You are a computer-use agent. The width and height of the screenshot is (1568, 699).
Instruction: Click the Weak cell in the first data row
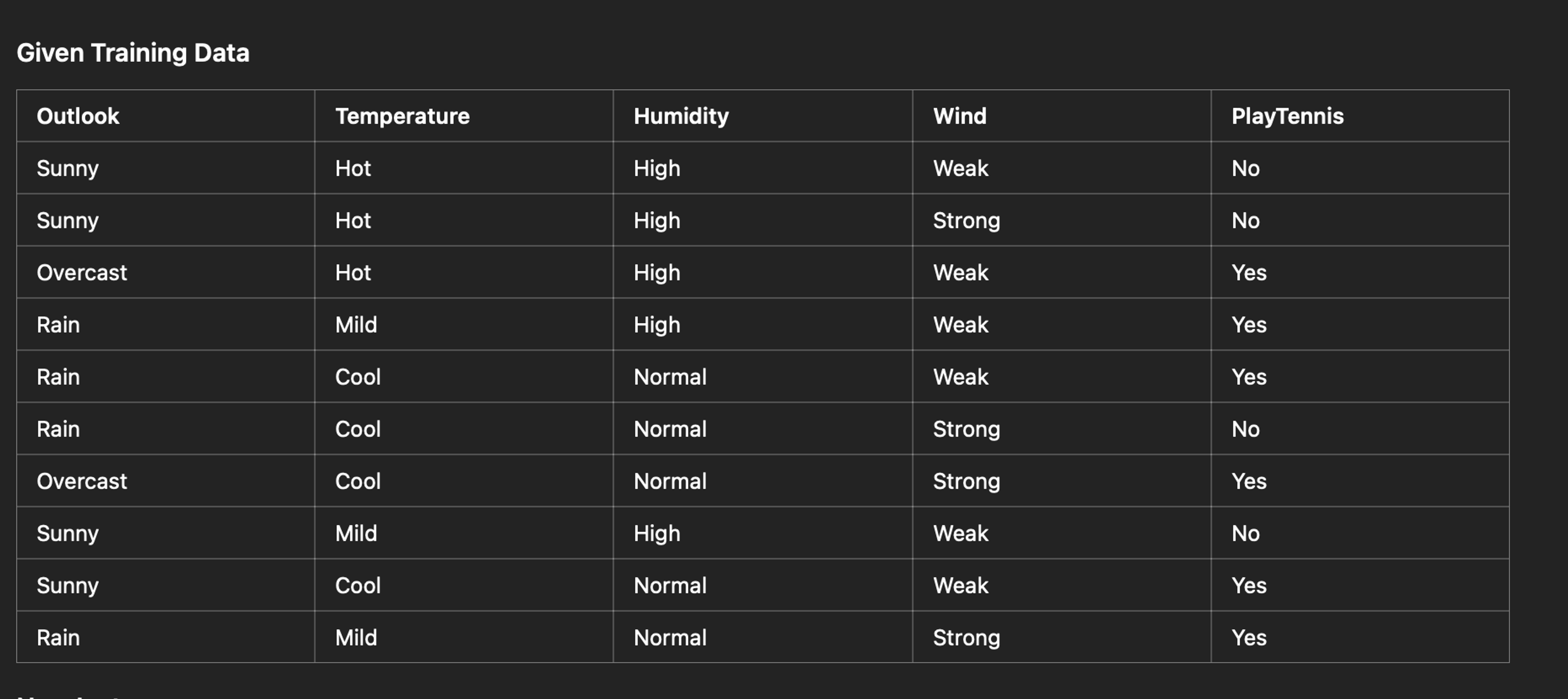960,169
